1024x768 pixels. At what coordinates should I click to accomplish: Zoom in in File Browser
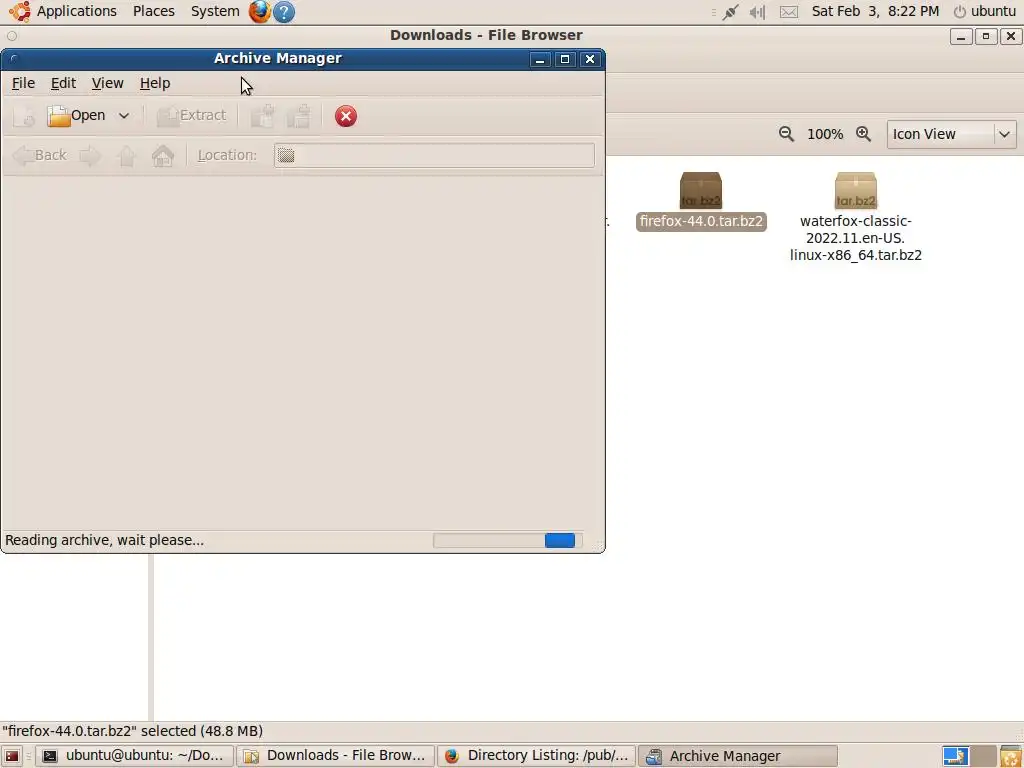pyautogui.click(x=863, y=134)
